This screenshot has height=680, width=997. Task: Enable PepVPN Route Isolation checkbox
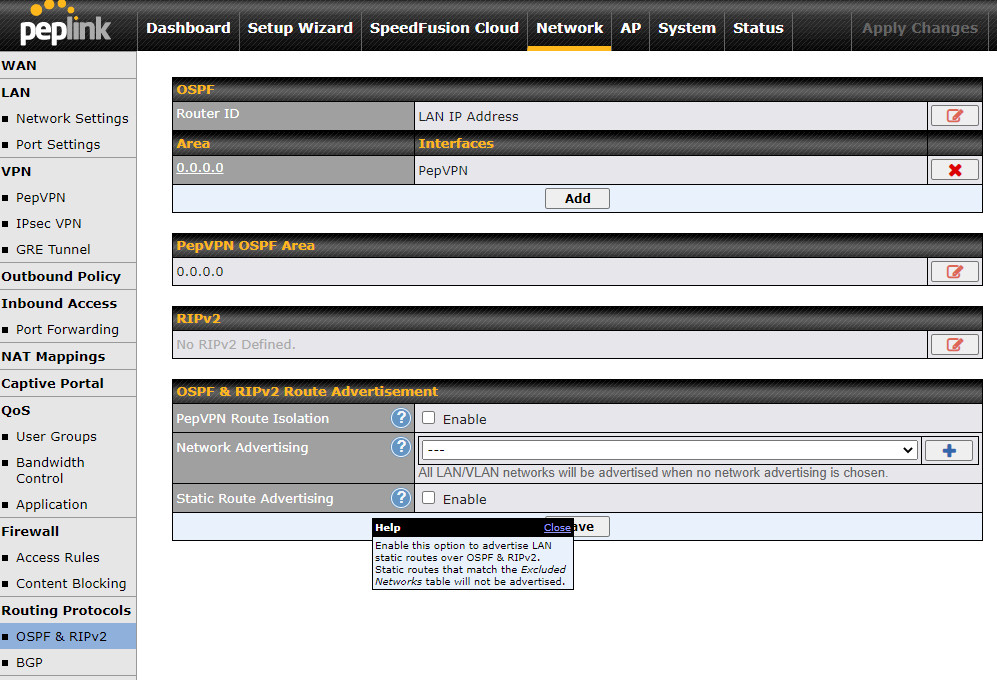(429, 418)
